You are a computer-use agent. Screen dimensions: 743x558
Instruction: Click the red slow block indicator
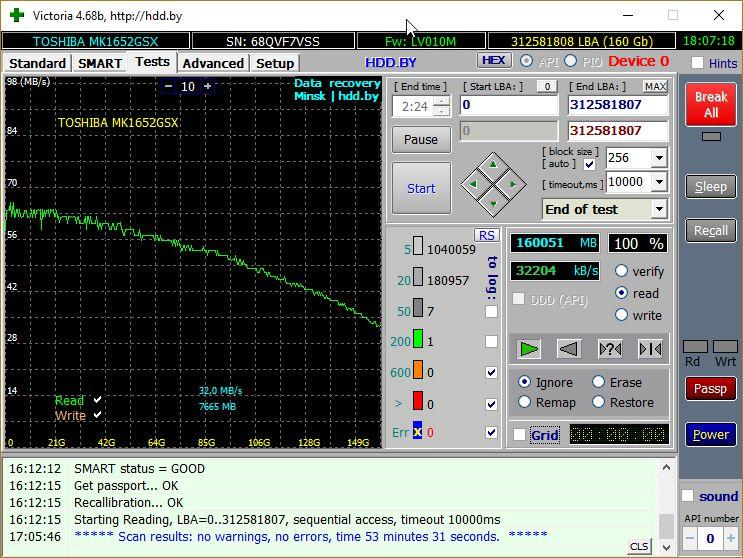418,401
